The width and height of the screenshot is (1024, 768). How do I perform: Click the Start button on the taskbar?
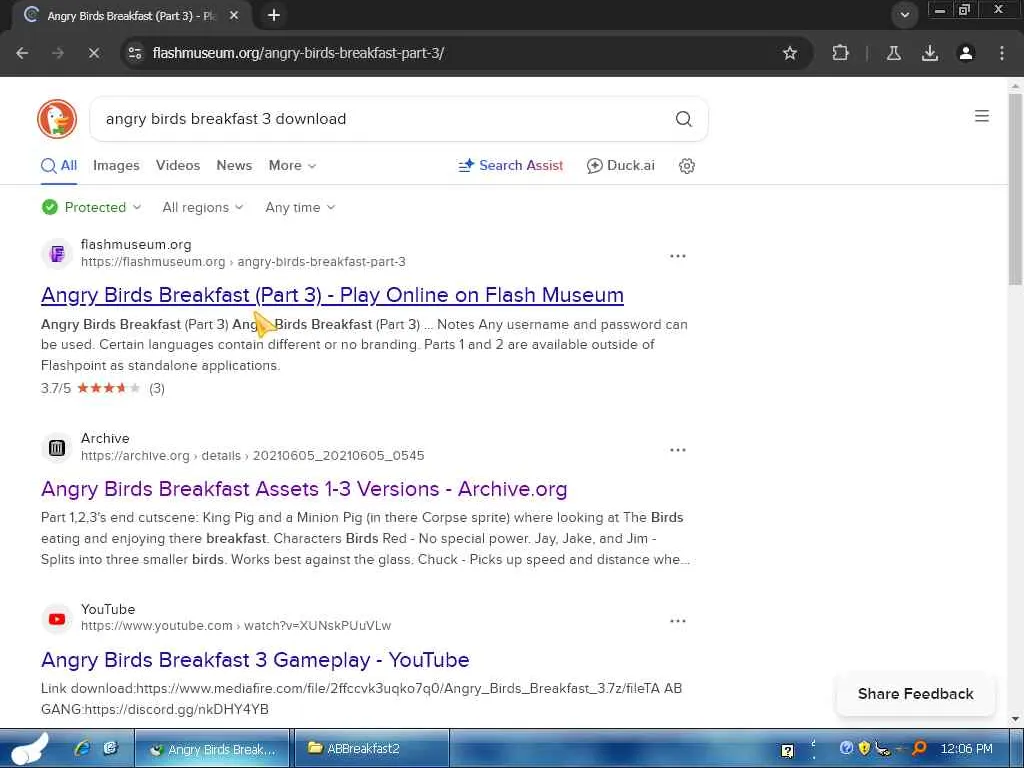(30, 748)
